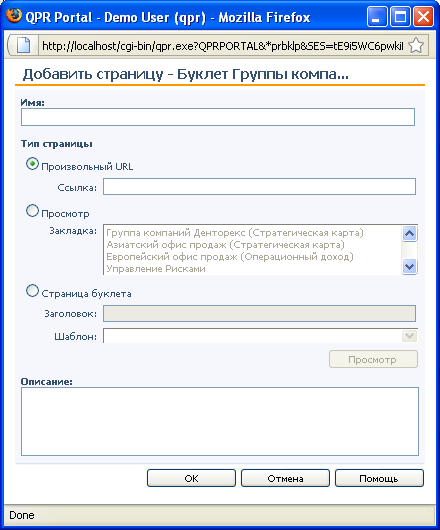Screen dimensions: 440x530
Task: Close the Firefox window
Action: pos(423,17)
